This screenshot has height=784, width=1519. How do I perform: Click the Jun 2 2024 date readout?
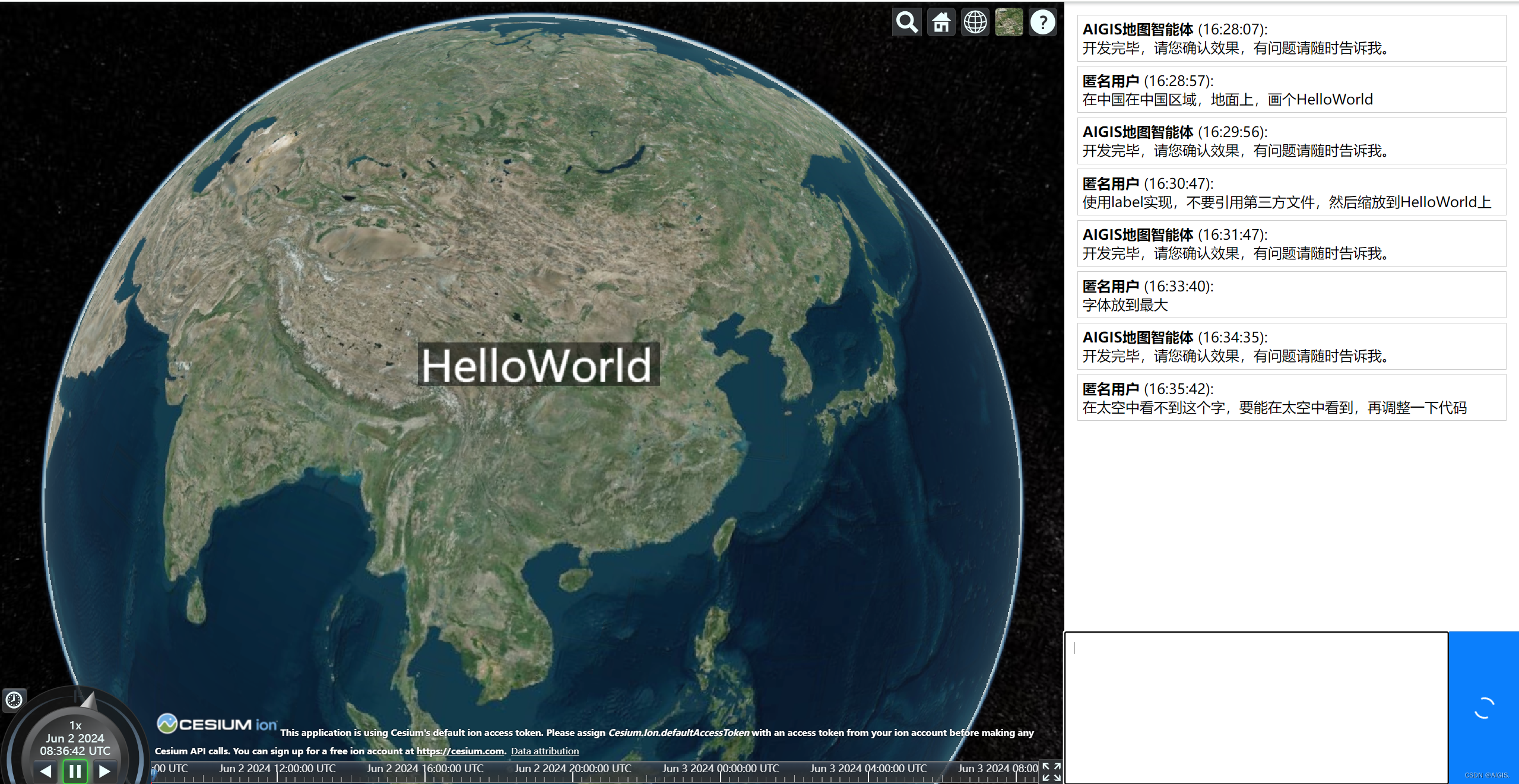pyautogui.click(x=75, y=738)
